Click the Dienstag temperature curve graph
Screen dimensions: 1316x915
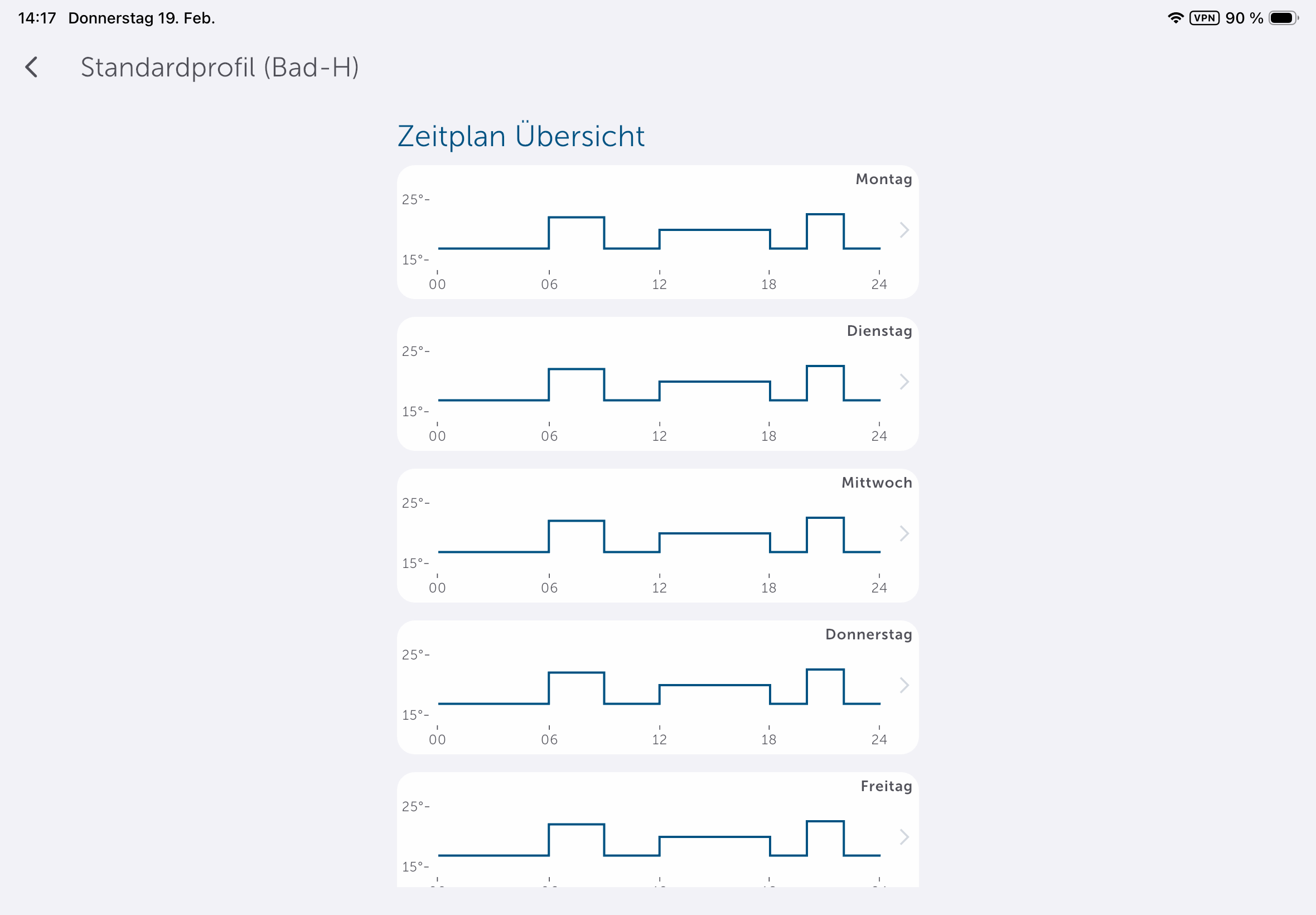pos(659,384)
